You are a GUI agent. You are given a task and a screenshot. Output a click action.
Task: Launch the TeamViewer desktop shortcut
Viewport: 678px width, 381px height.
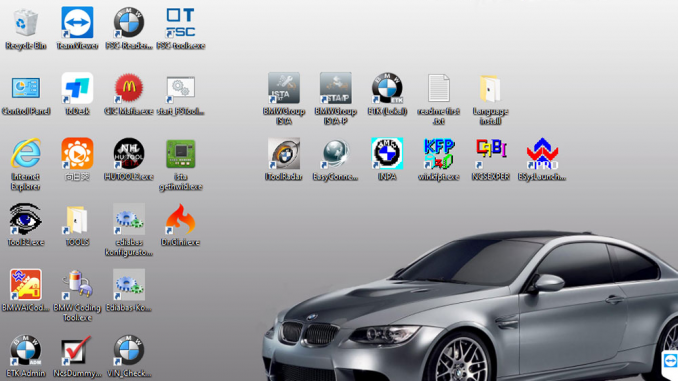click(77, 22)
